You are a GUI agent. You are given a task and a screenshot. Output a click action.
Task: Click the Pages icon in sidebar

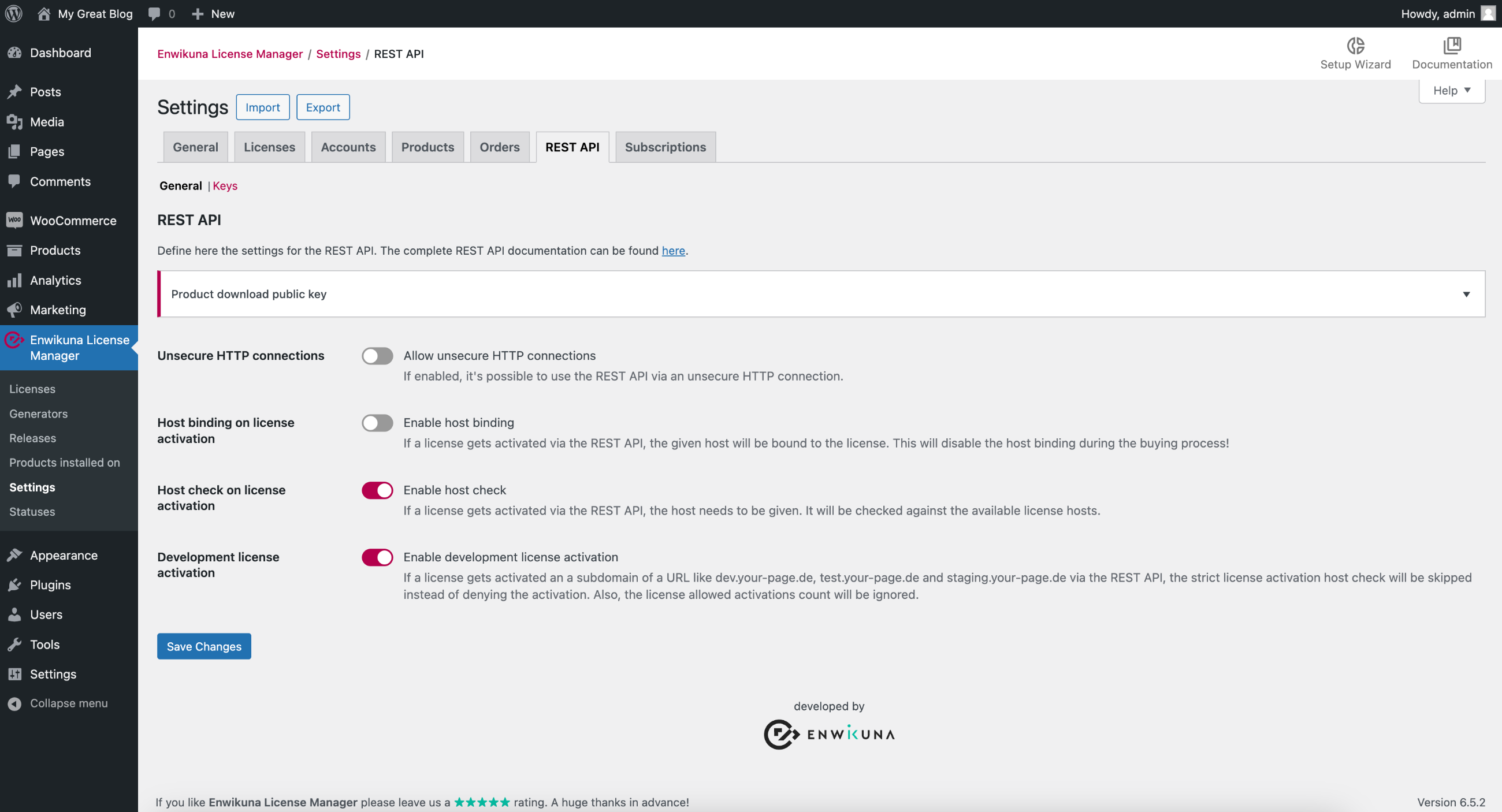tap(14, 151)
